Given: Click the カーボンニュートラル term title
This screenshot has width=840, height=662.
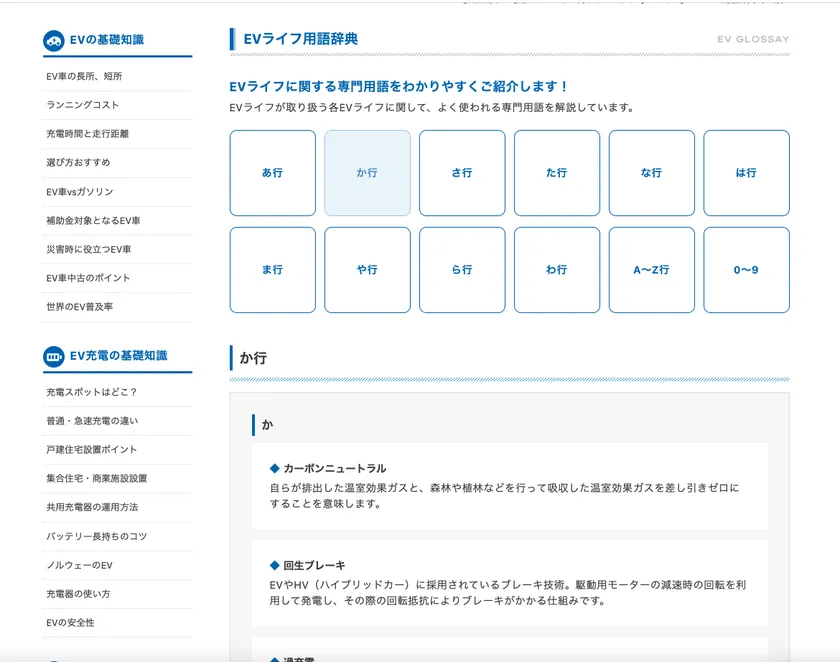Looking at the screenshot, I should [x=335, y=469].
